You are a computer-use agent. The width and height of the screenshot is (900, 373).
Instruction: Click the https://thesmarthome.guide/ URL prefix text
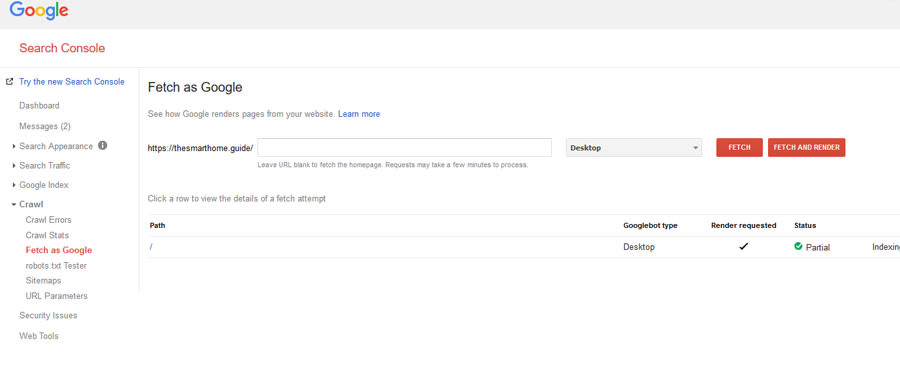(x=200, y=147)
